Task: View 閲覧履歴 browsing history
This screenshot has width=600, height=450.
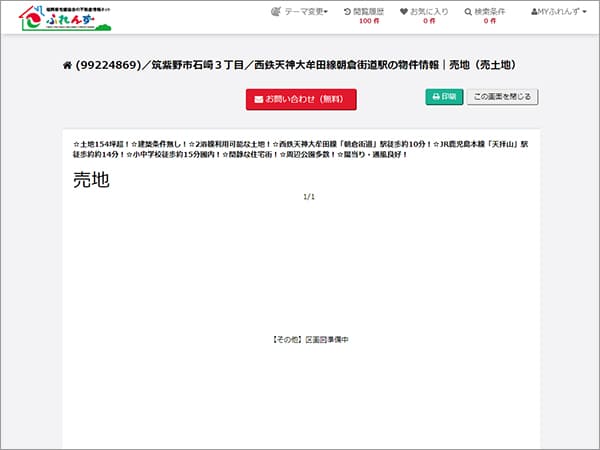Action: tap(364, 12)
